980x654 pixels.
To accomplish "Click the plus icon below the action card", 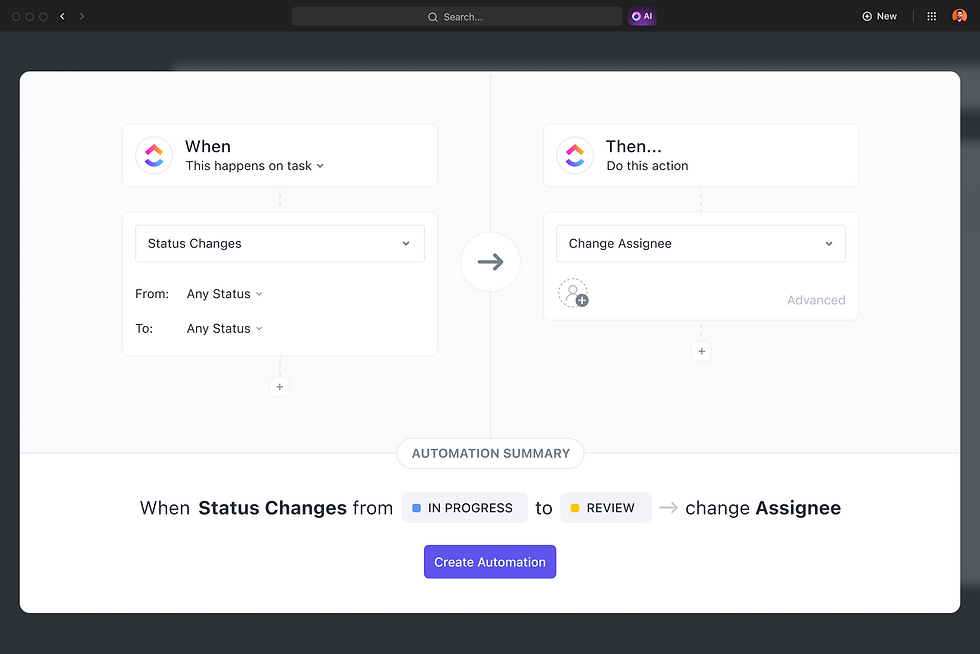I will (701, 351).
